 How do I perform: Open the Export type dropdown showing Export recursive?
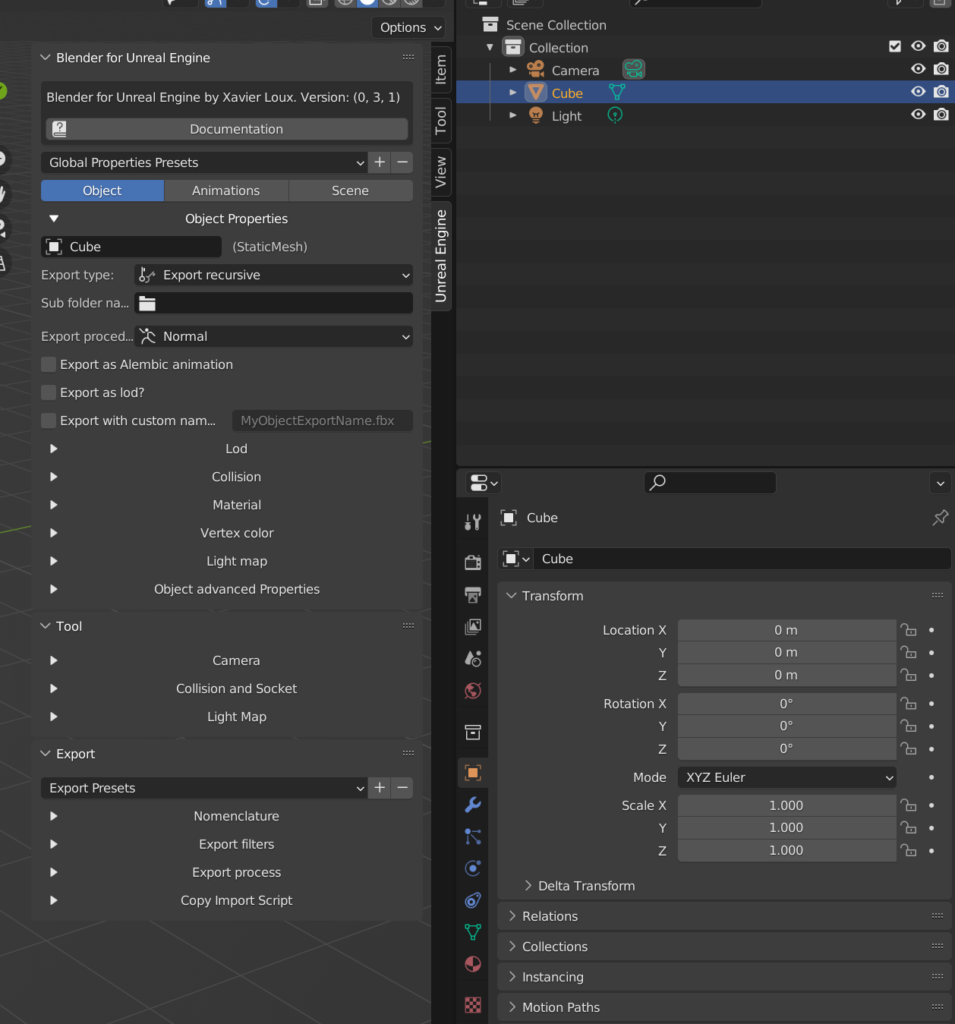[x=274, y=275]
